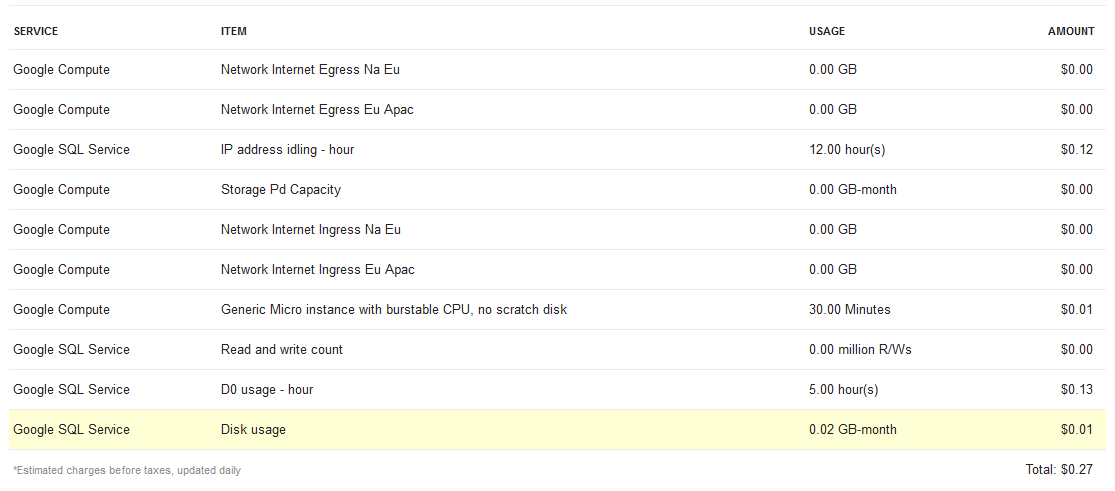
Task: Click Google Compute in the Storage Pd Capacity row
Action: coord(62,190)
